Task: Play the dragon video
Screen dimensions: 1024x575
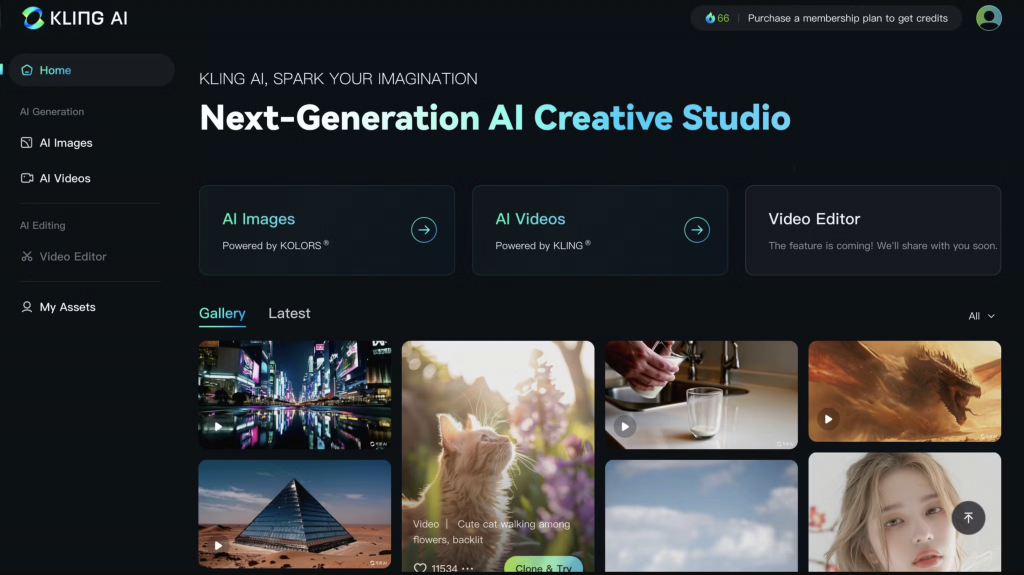Action: 828,419
